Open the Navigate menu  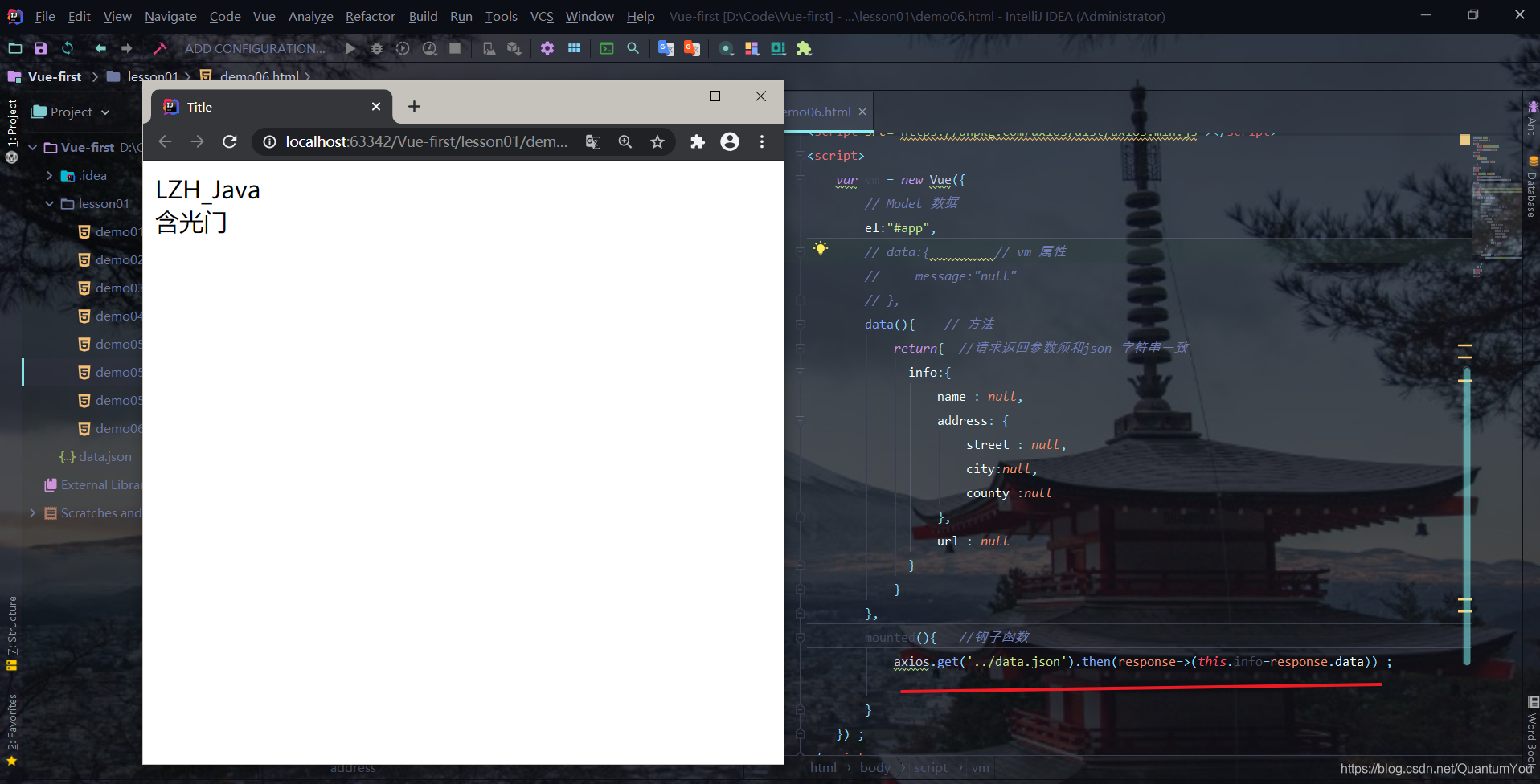pos(170,16)
